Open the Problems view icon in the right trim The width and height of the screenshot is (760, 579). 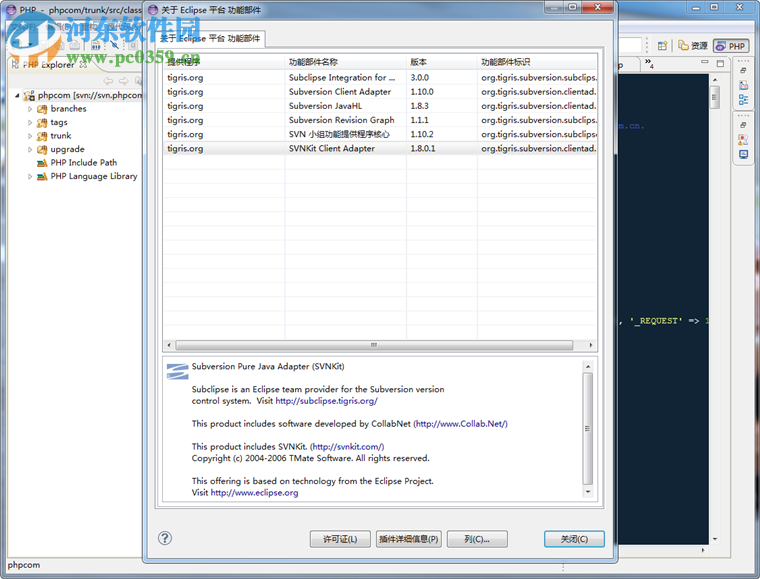[743, 140]
